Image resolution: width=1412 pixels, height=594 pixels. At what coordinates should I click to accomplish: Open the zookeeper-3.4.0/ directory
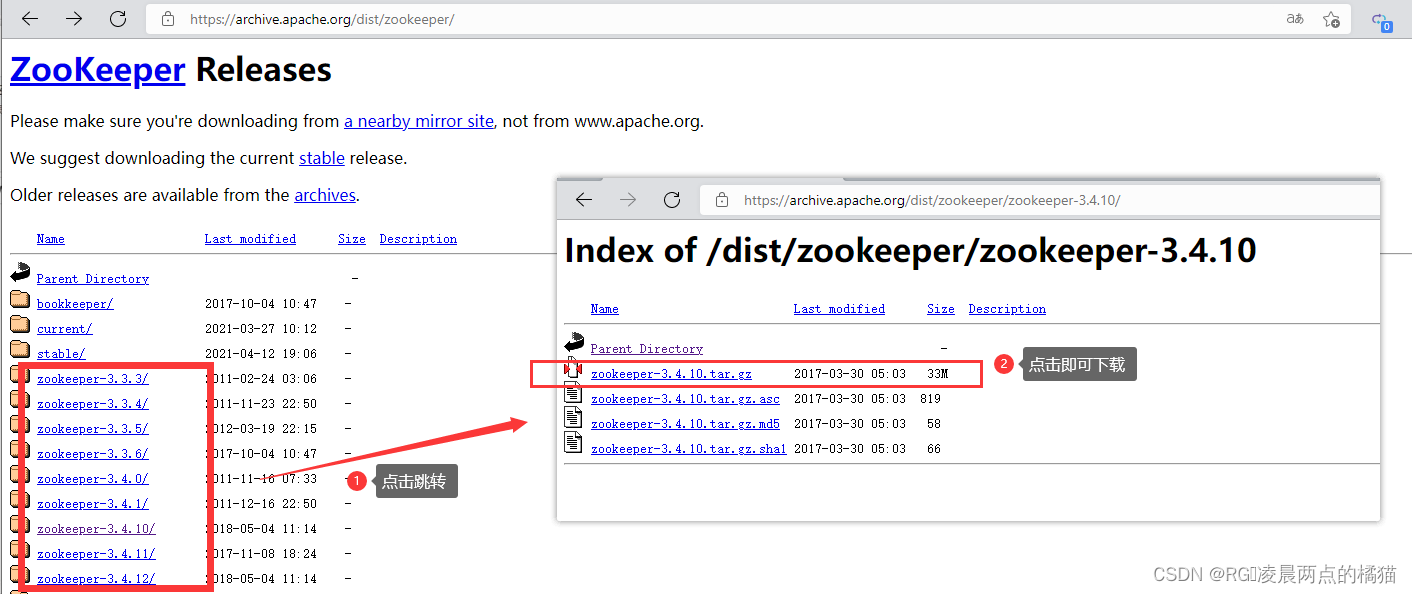[x=93, y=479]
